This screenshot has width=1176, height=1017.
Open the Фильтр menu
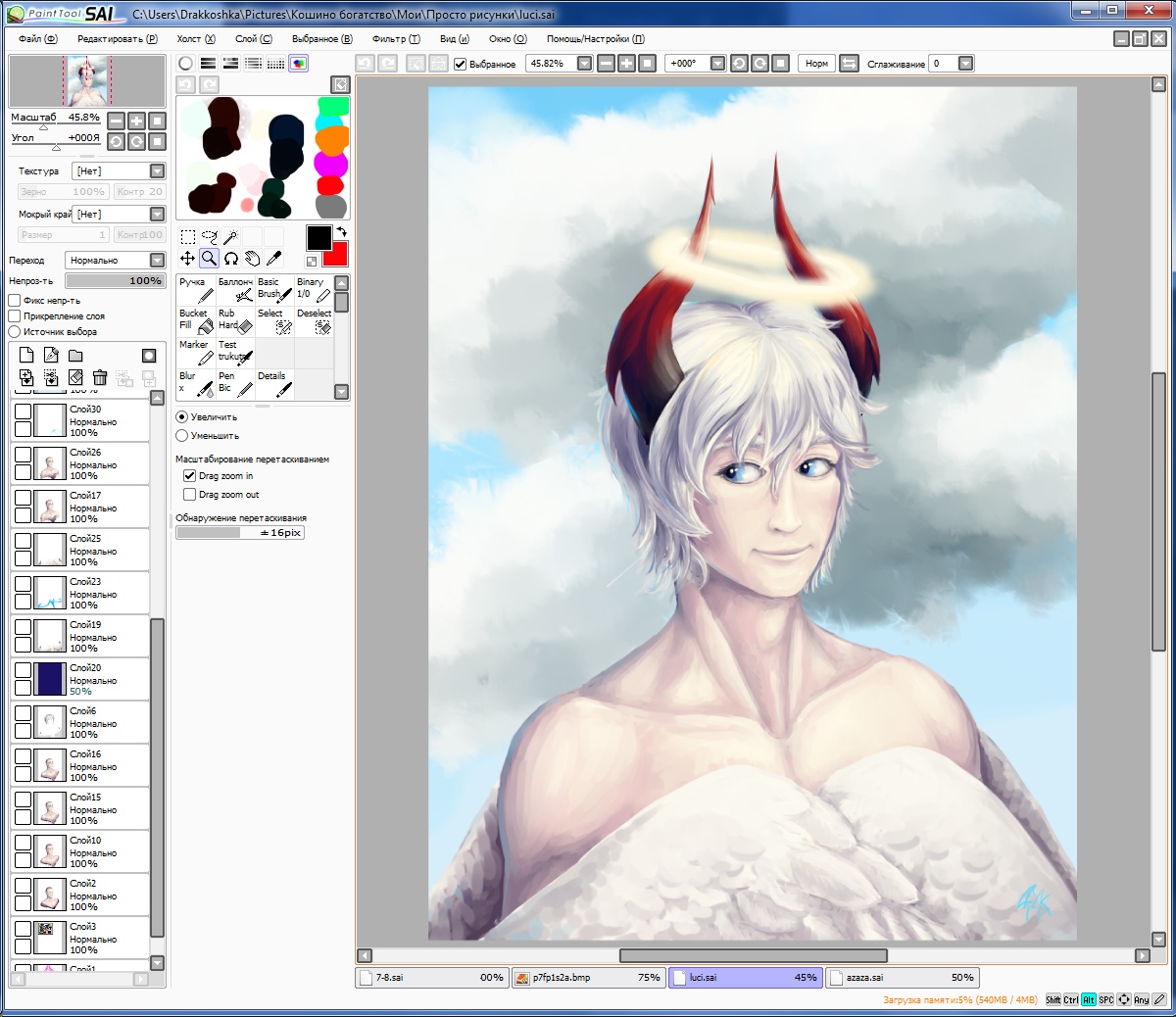[395, 39]
